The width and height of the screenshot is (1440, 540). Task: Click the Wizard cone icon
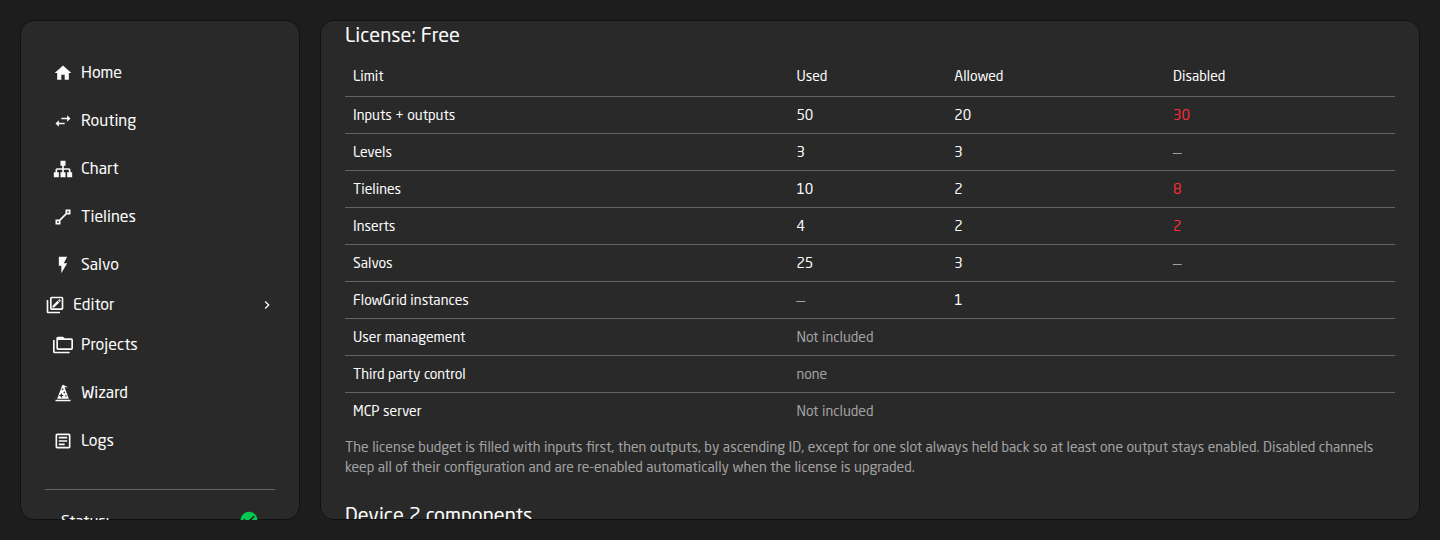63,393
